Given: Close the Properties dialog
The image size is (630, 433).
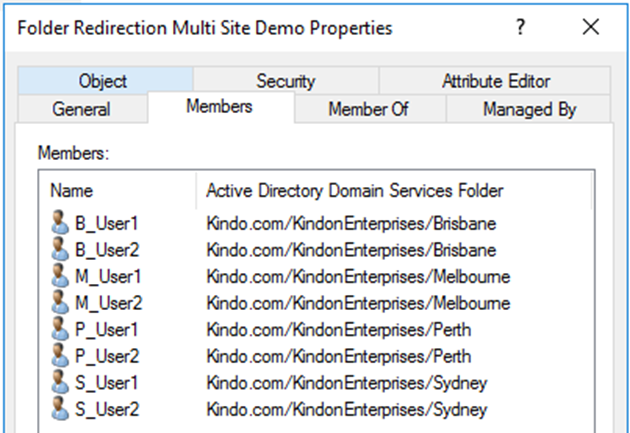Looking at the screenshot, I should pos(591,27).
